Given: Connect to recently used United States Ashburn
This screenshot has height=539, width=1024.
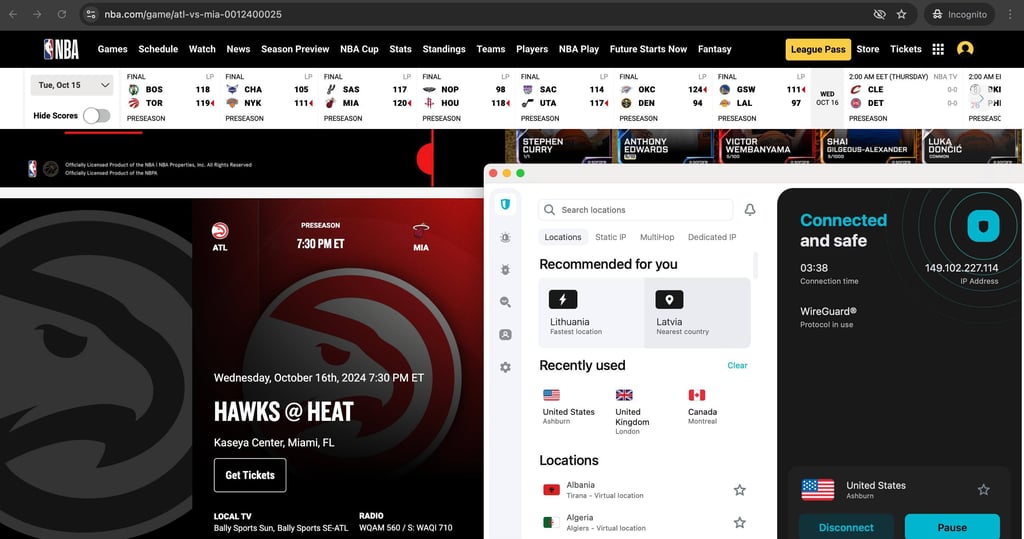Looking at the screenshot, I should coord(568,406).
